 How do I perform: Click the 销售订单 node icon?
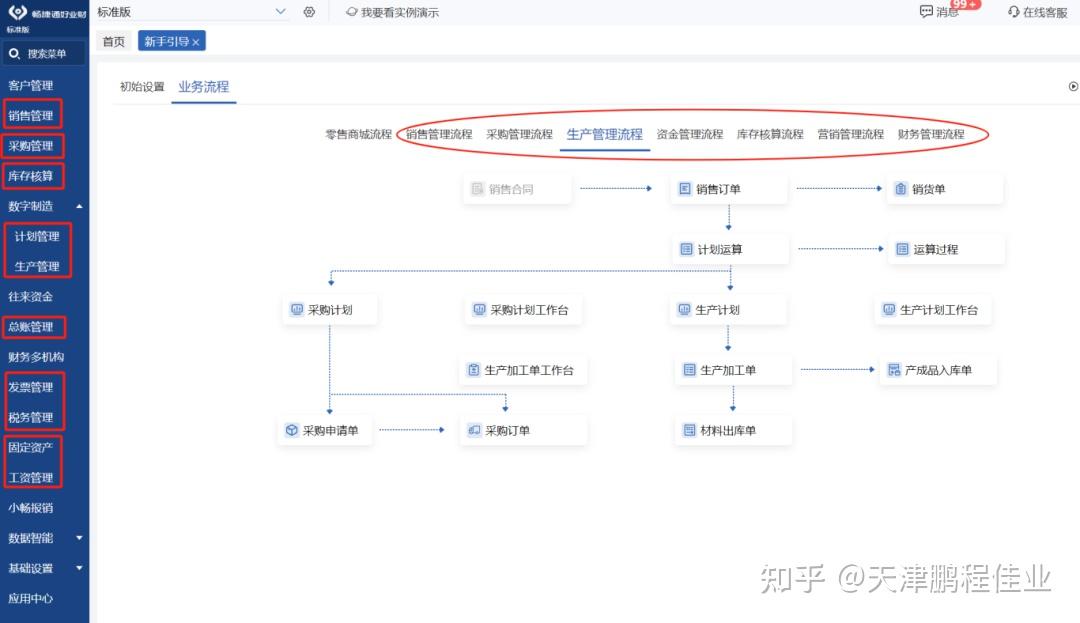(x=685, y=189)
